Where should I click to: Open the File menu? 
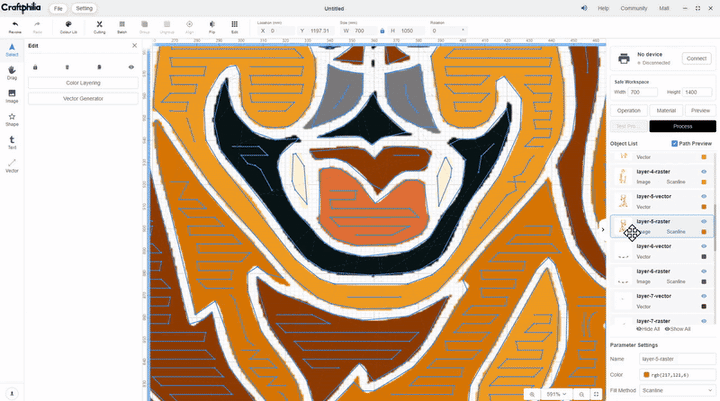pyautogui.click(x=58, y=8)
